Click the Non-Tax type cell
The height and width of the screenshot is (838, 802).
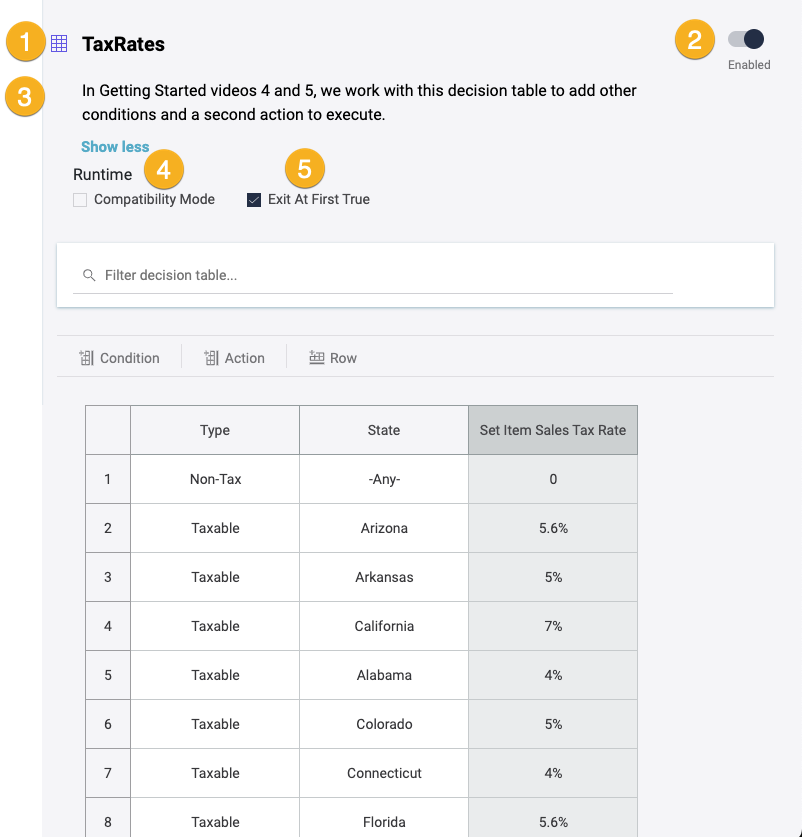[215, 479]
